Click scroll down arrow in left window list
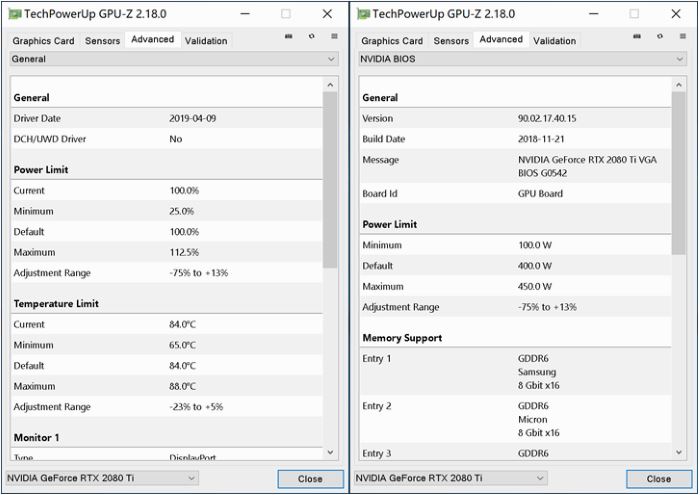The width and height of the screenshot is (700, 495). click(x=330, y=452)
